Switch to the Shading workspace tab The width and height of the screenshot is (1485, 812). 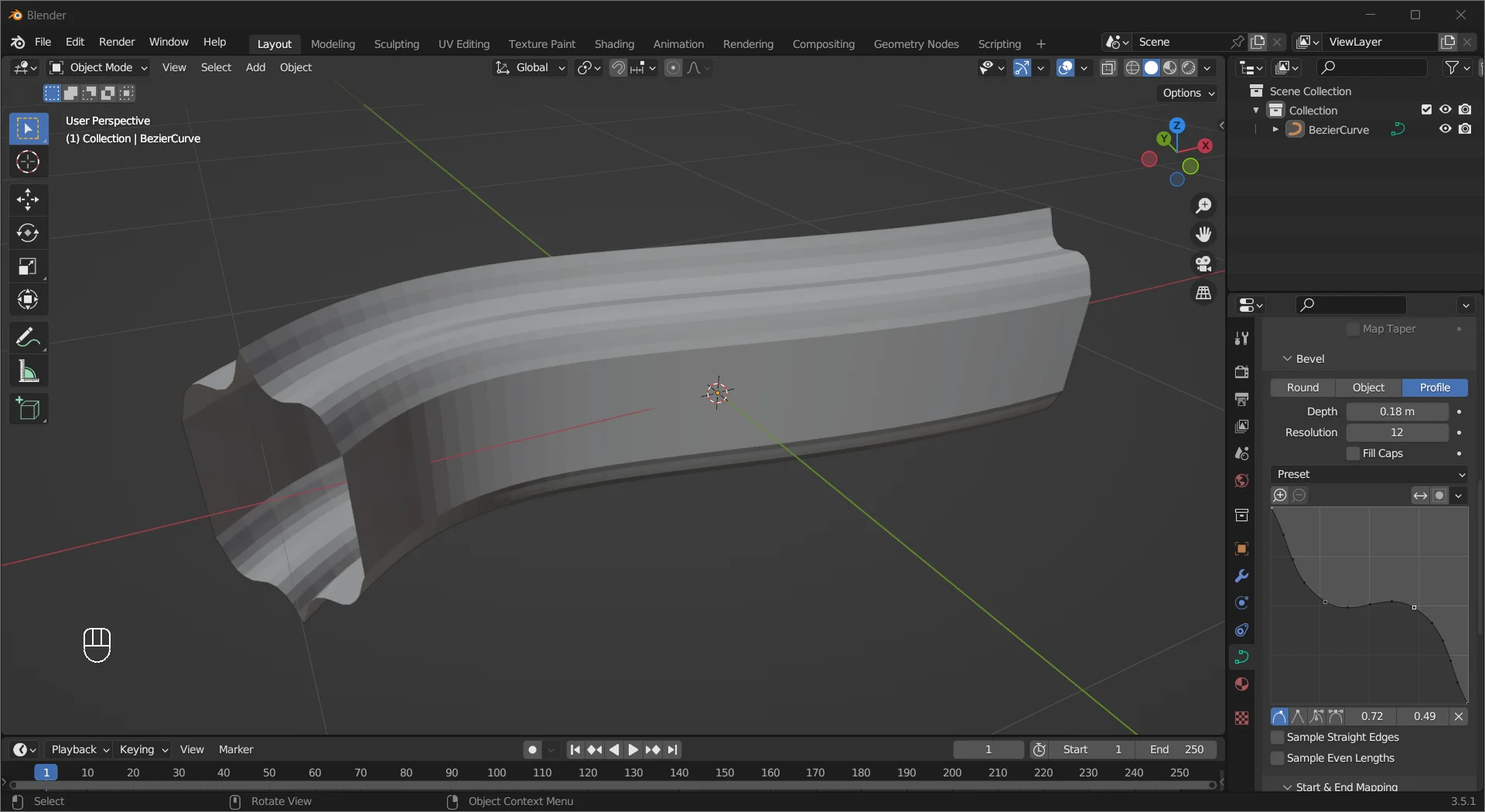click(613, 43)
